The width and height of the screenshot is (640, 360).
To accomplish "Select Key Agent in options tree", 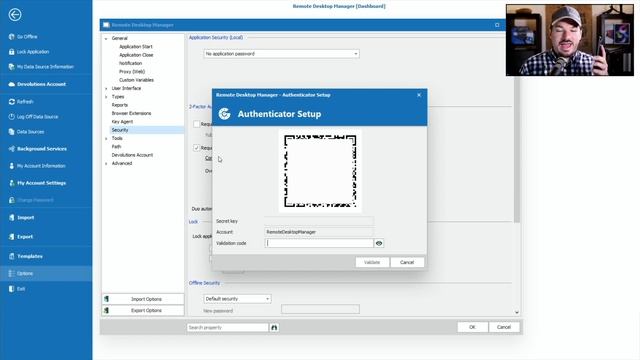I will click(122, 122).
